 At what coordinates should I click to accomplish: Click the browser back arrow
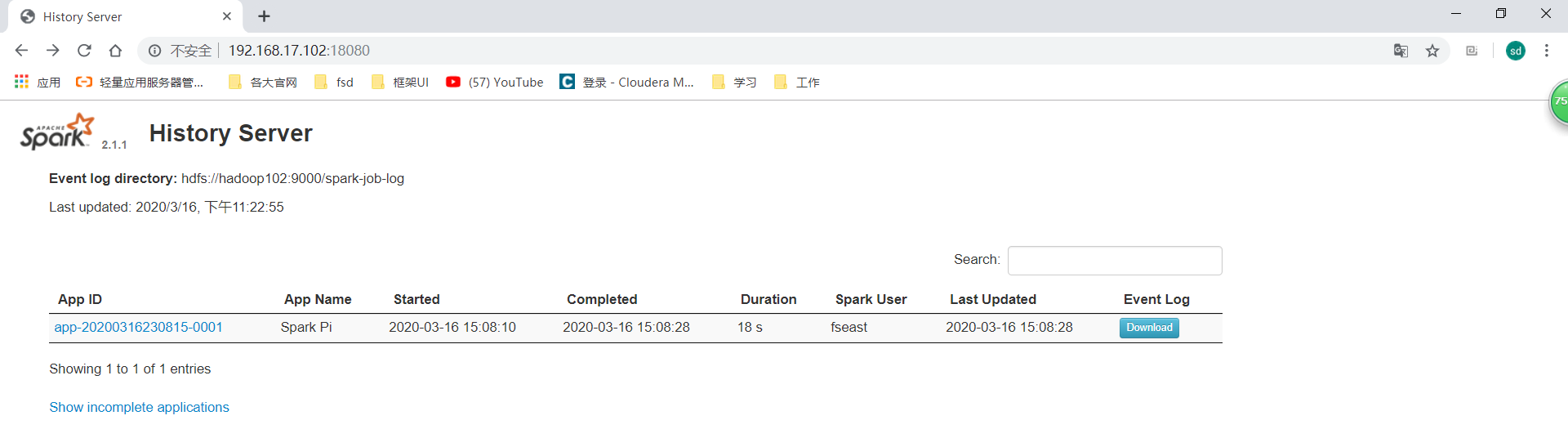pos(21,51)
